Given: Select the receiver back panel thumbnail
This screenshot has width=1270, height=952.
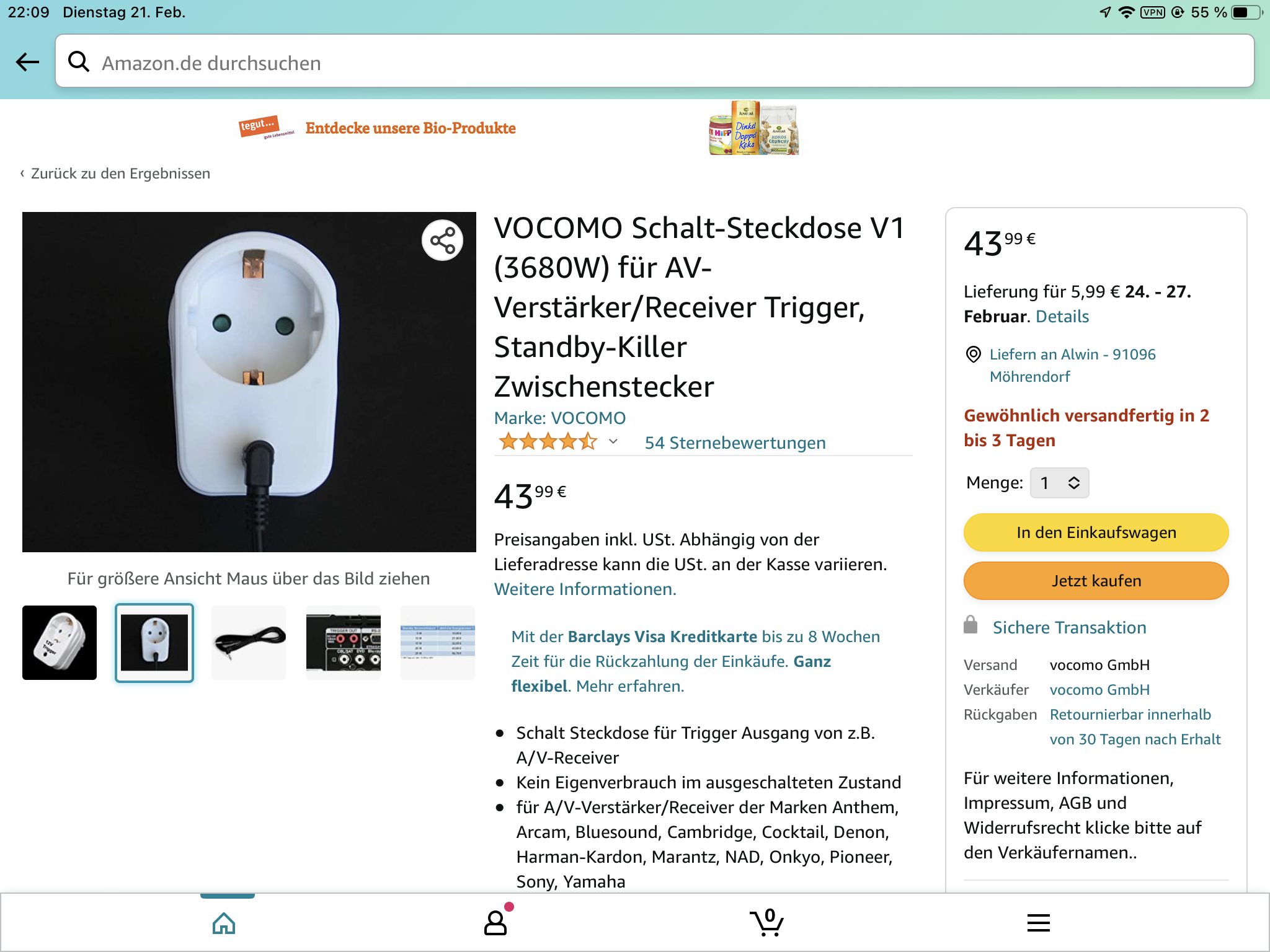Looking at the screenshot, I should (344, 643).
